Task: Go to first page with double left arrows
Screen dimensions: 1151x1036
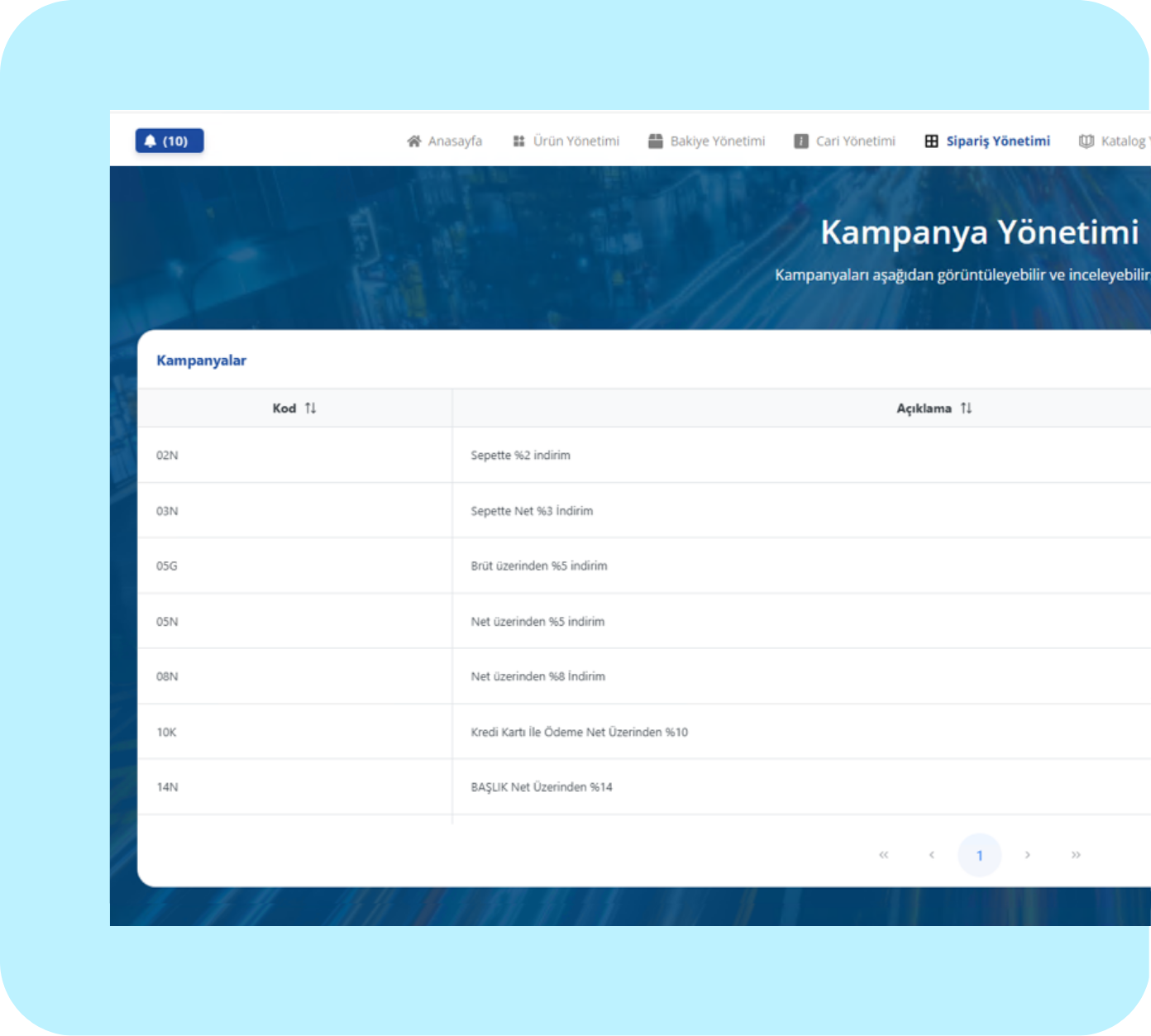Action: pyautogui.click(x=884, y=855)
